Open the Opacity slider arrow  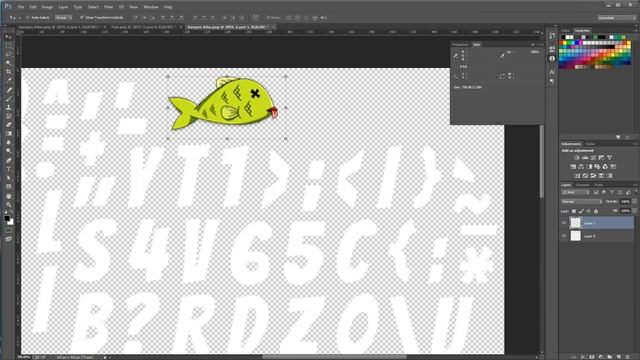click(634, 202)
